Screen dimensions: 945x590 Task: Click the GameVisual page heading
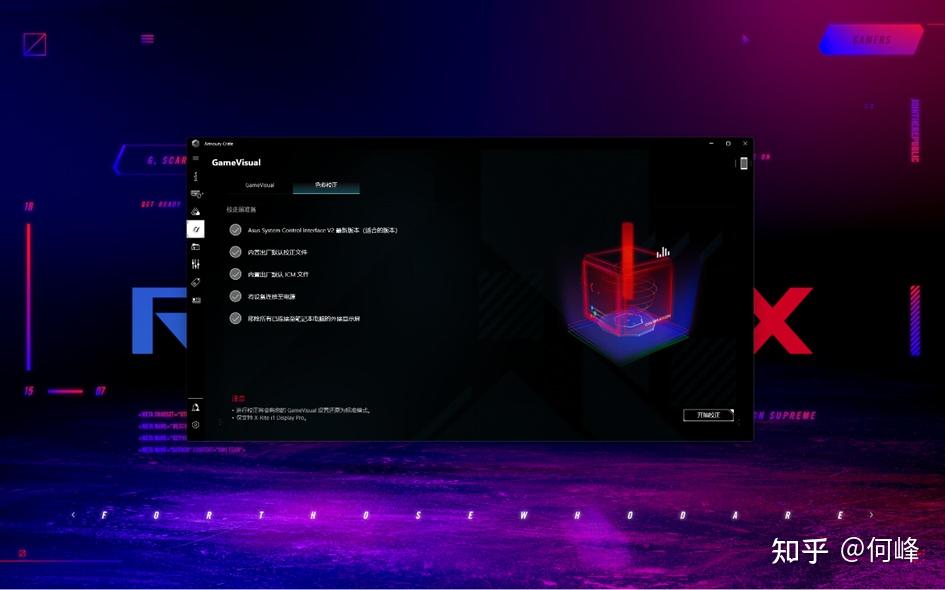(236, 162)
